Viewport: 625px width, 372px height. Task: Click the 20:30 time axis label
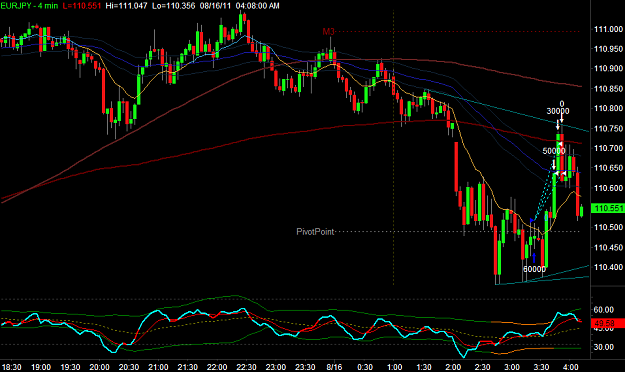(x=129, y=367)
